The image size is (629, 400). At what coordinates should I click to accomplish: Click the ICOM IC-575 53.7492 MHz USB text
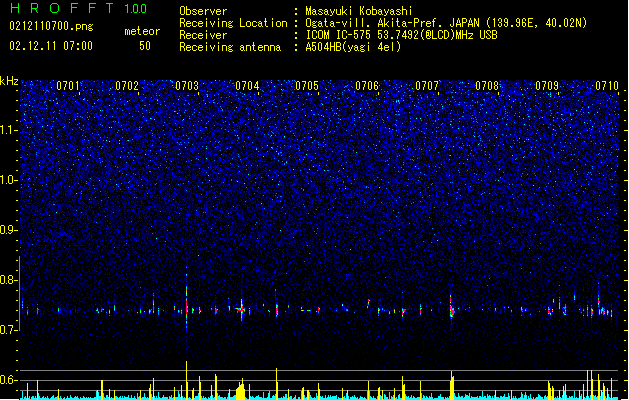click(402, 35)
